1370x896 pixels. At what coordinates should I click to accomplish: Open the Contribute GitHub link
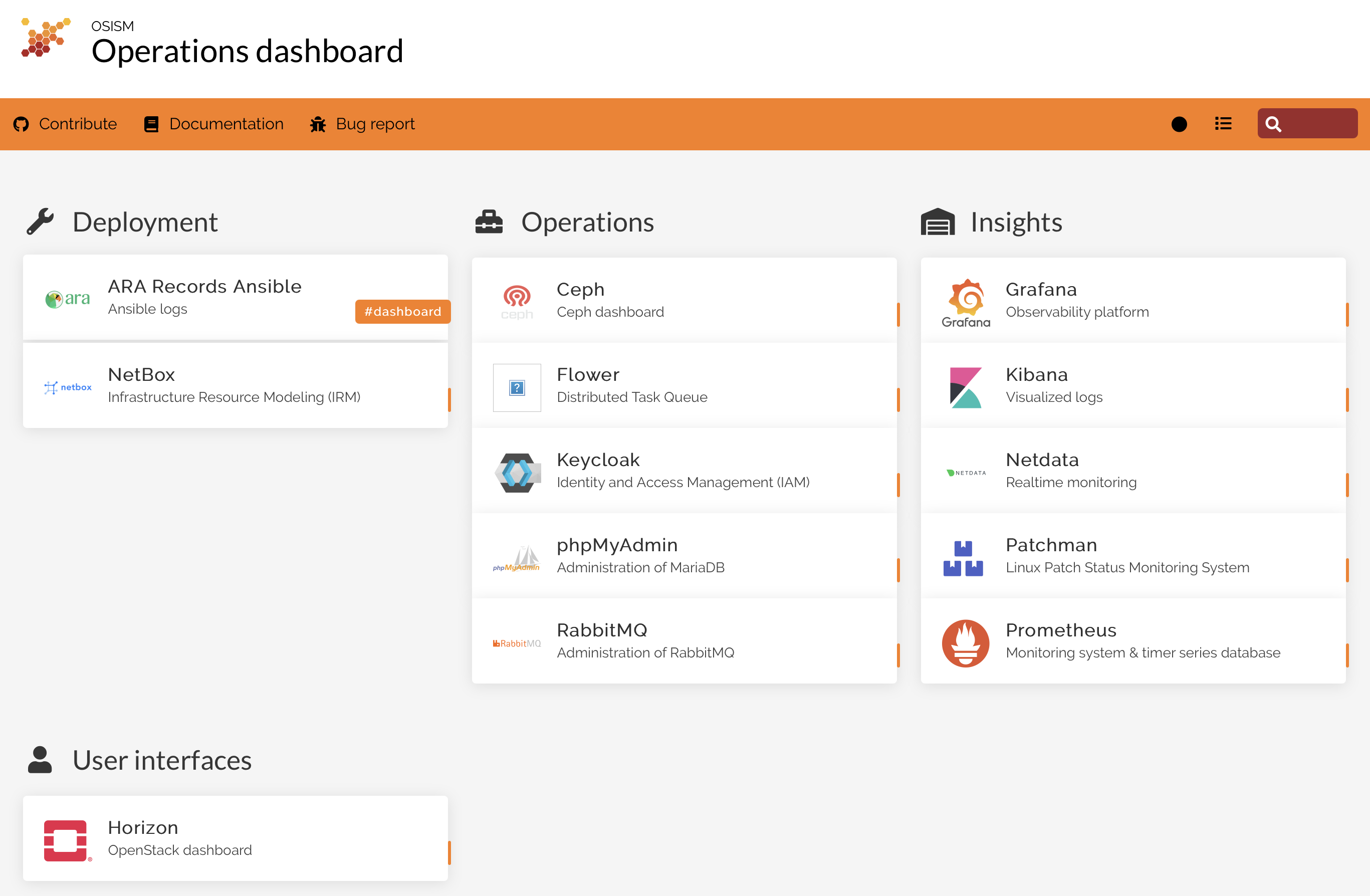click(65, 124)
